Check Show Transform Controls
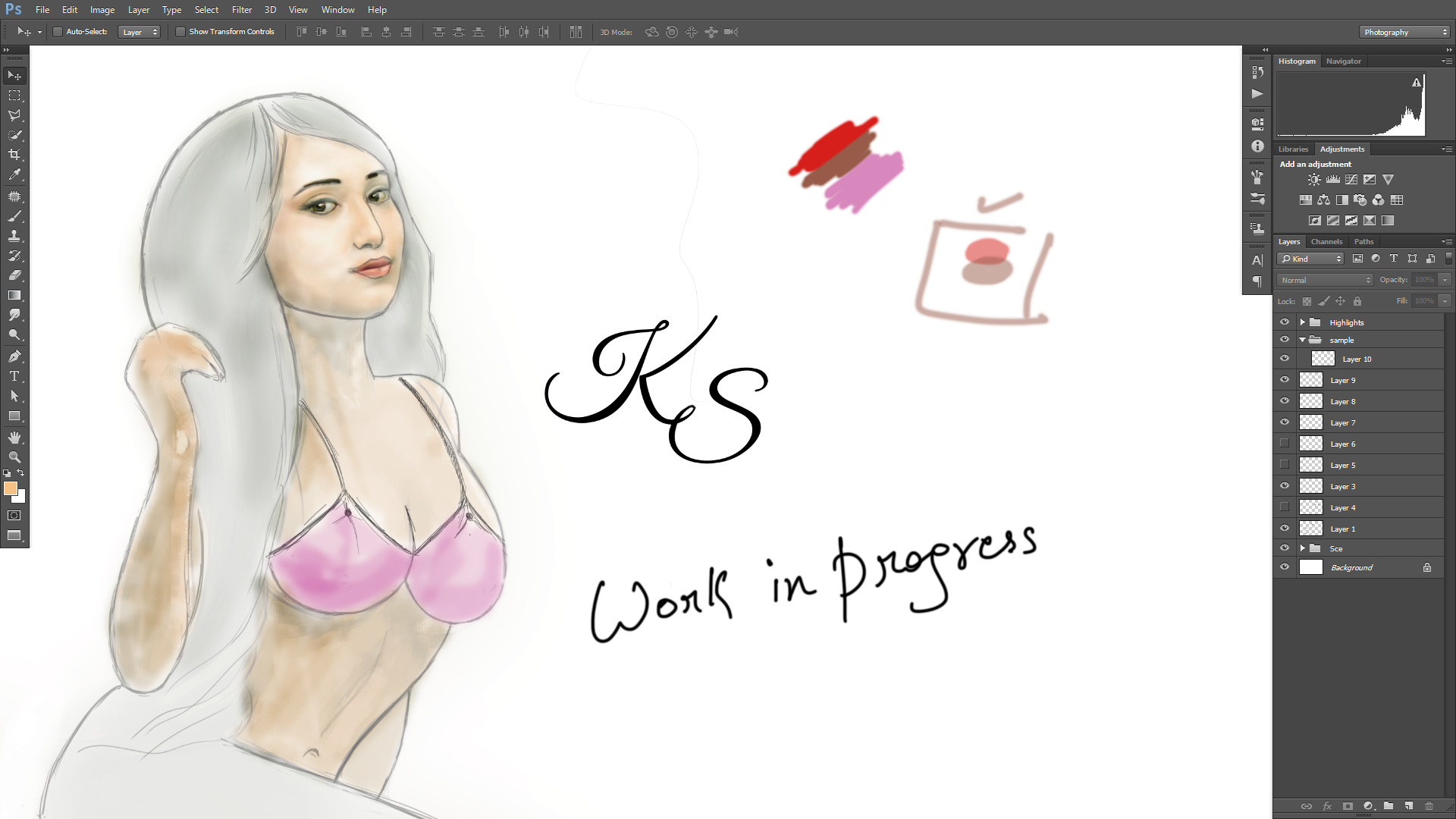Viewport: 1456px width, 819px height. [x=180, y=32]
